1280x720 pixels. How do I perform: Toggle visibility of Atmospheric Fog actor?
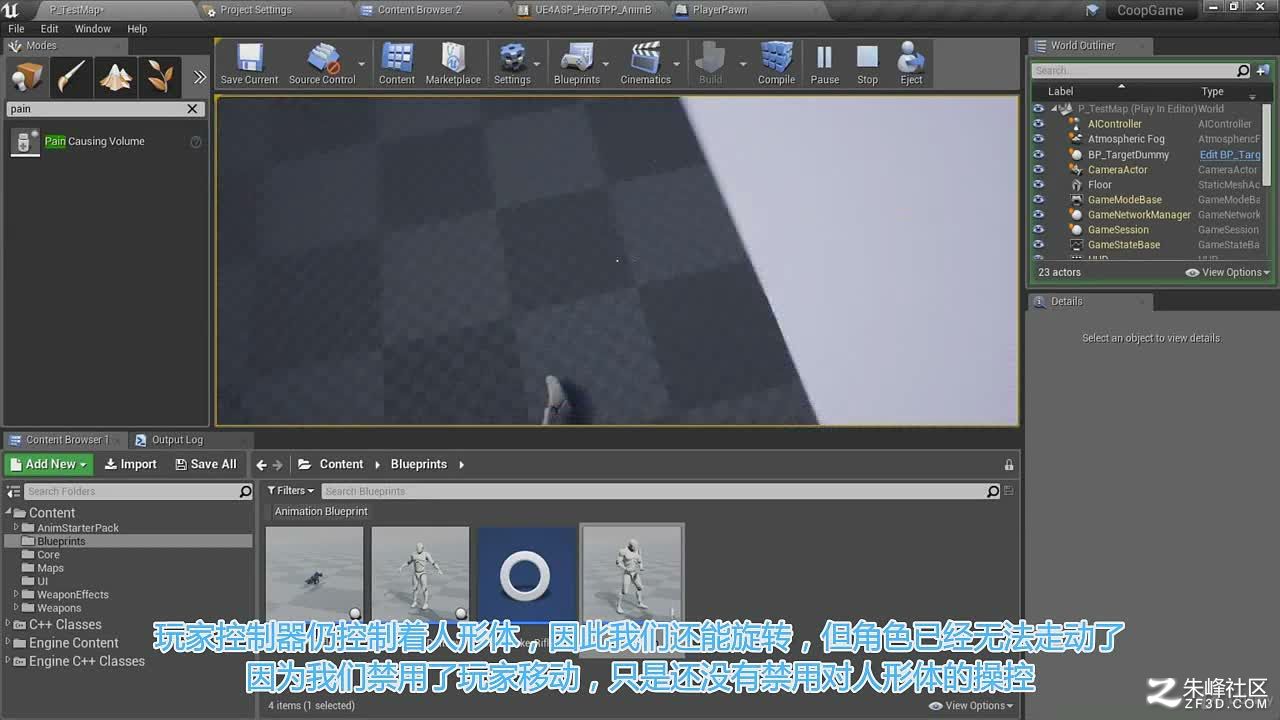1038,139
